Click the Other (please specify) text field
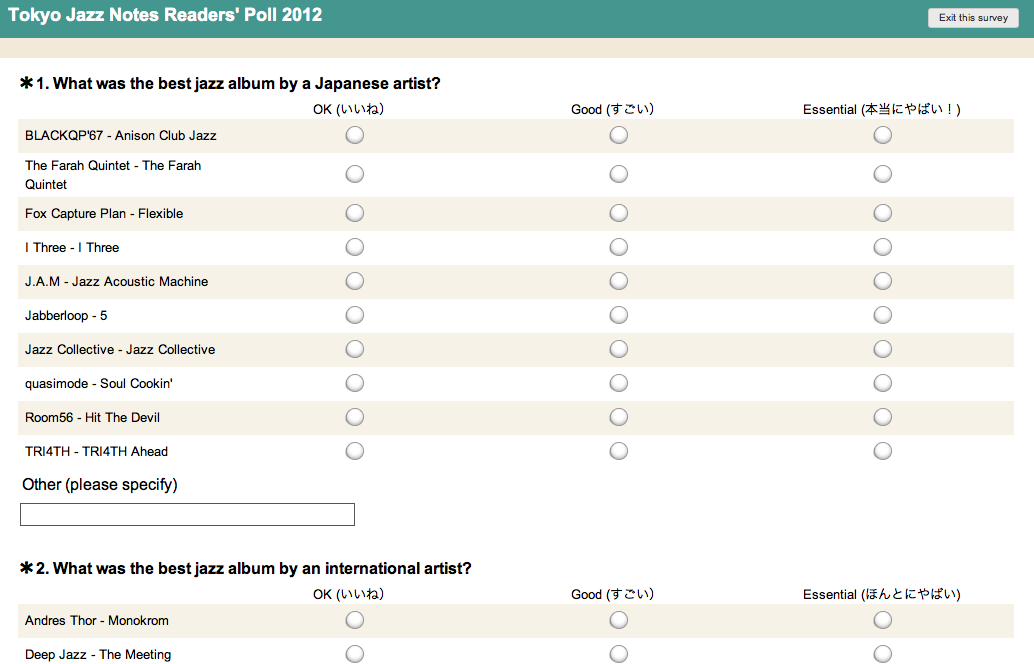 pos(187,514)
